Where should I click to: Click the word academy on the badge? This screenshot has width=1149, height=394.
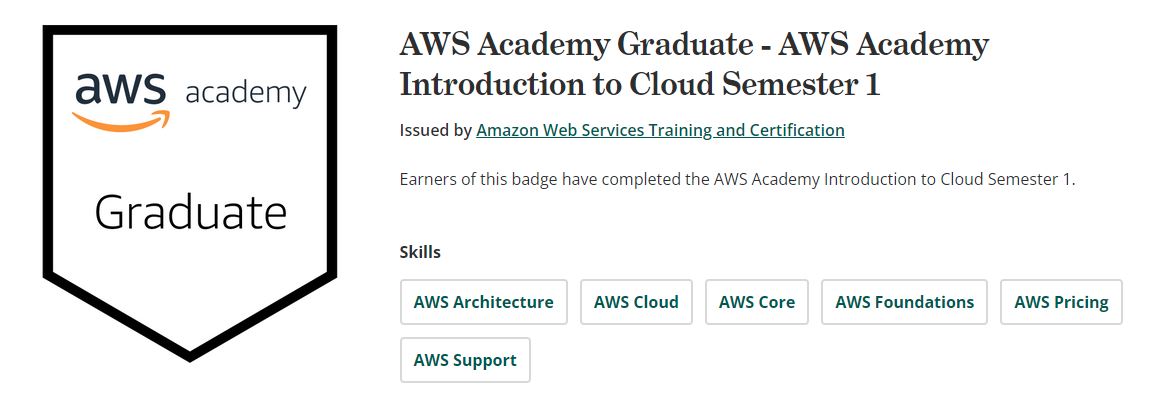pos(245,94)
